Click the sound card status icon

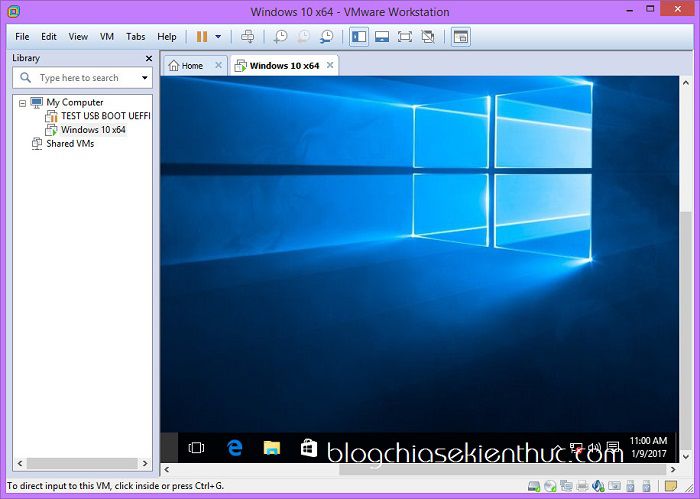pos(598,486)
